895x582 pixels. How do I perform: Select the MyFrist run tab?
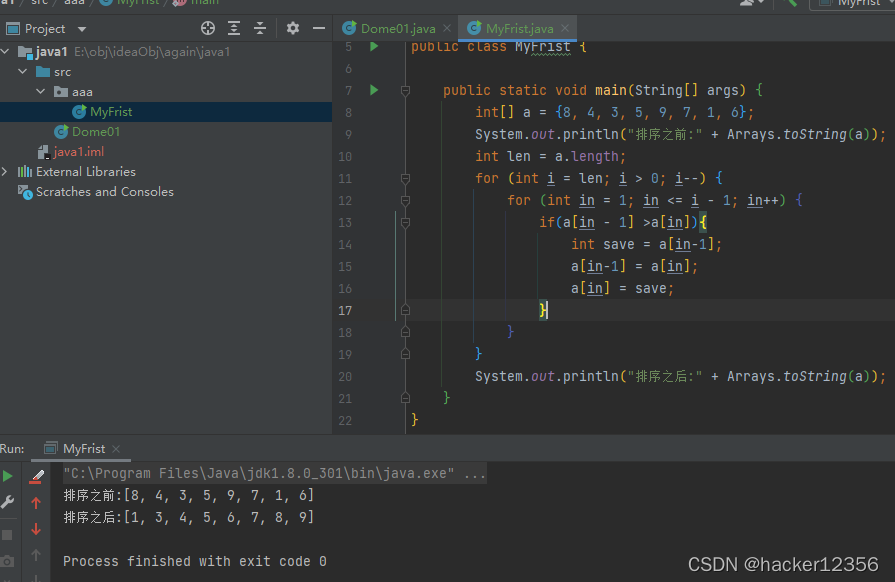83,449
